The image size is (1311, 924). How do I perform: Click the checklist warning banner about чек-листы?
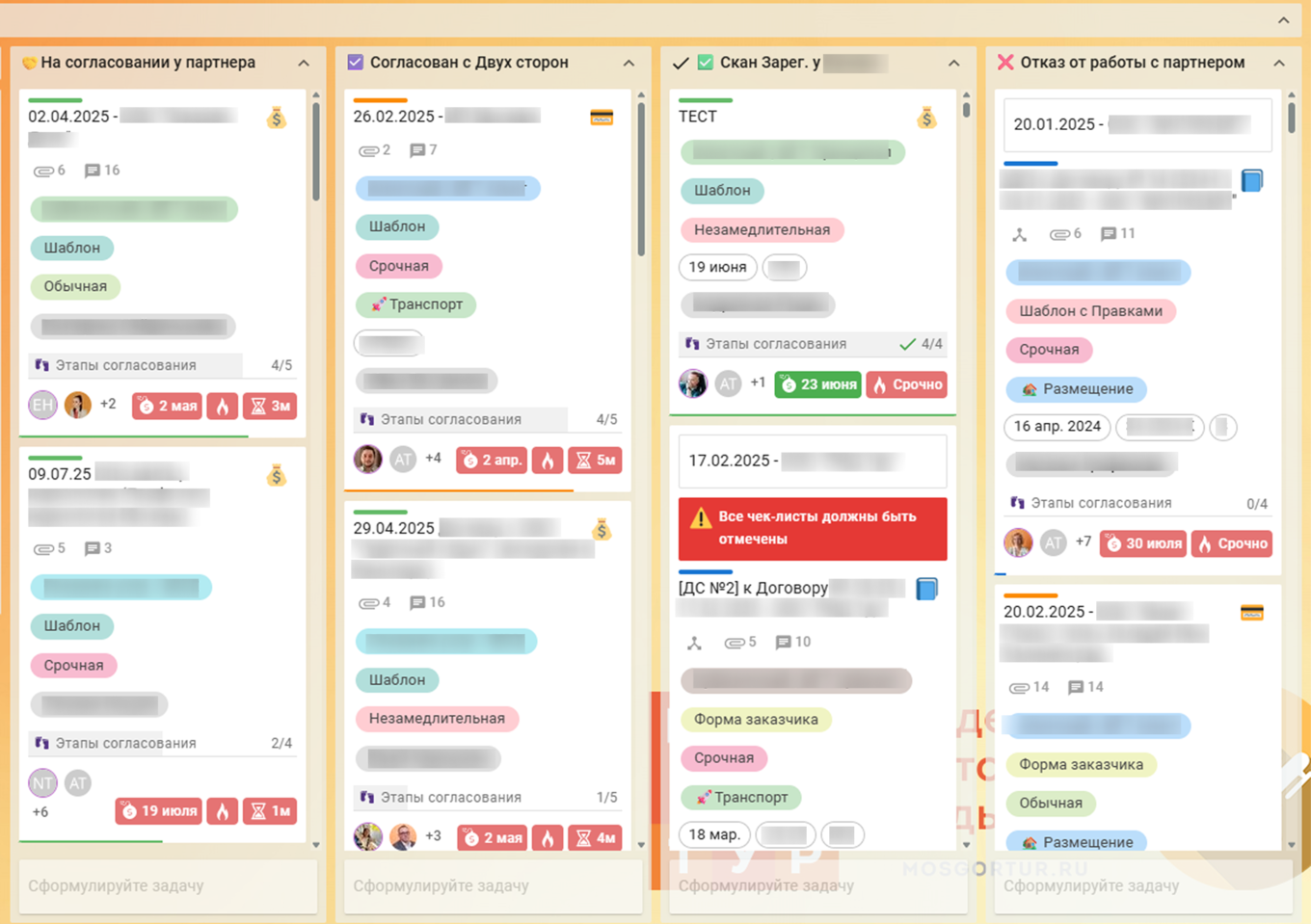click(813, 528)
